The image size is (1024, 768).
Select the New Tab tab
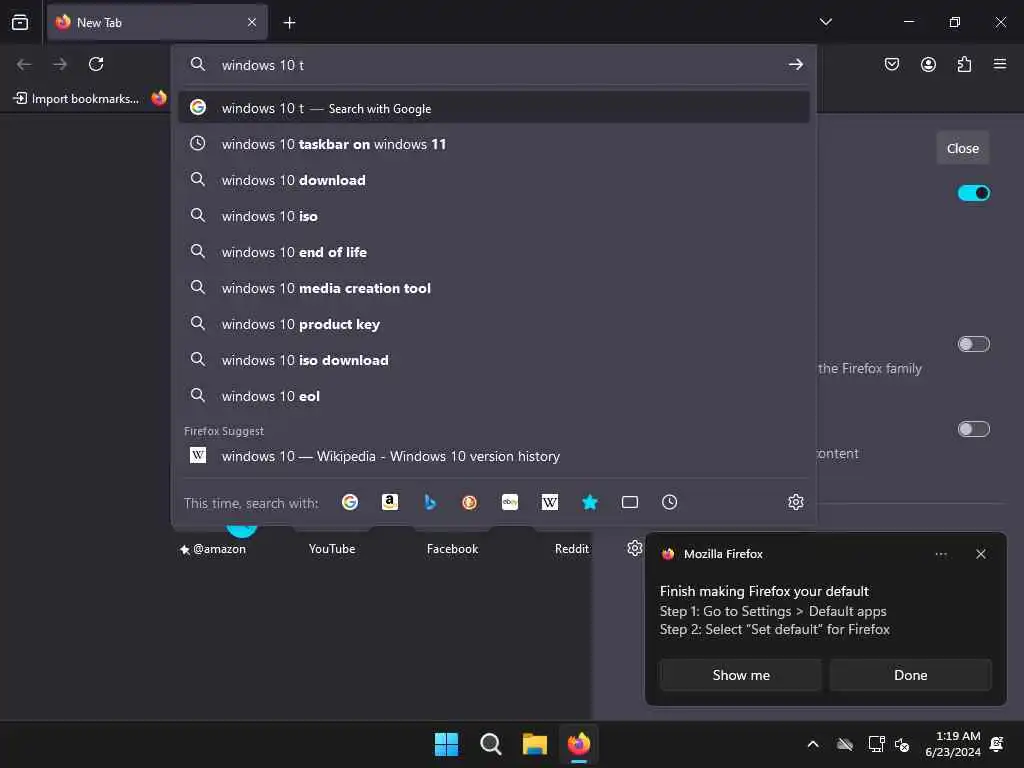click(x=157, y=22)
